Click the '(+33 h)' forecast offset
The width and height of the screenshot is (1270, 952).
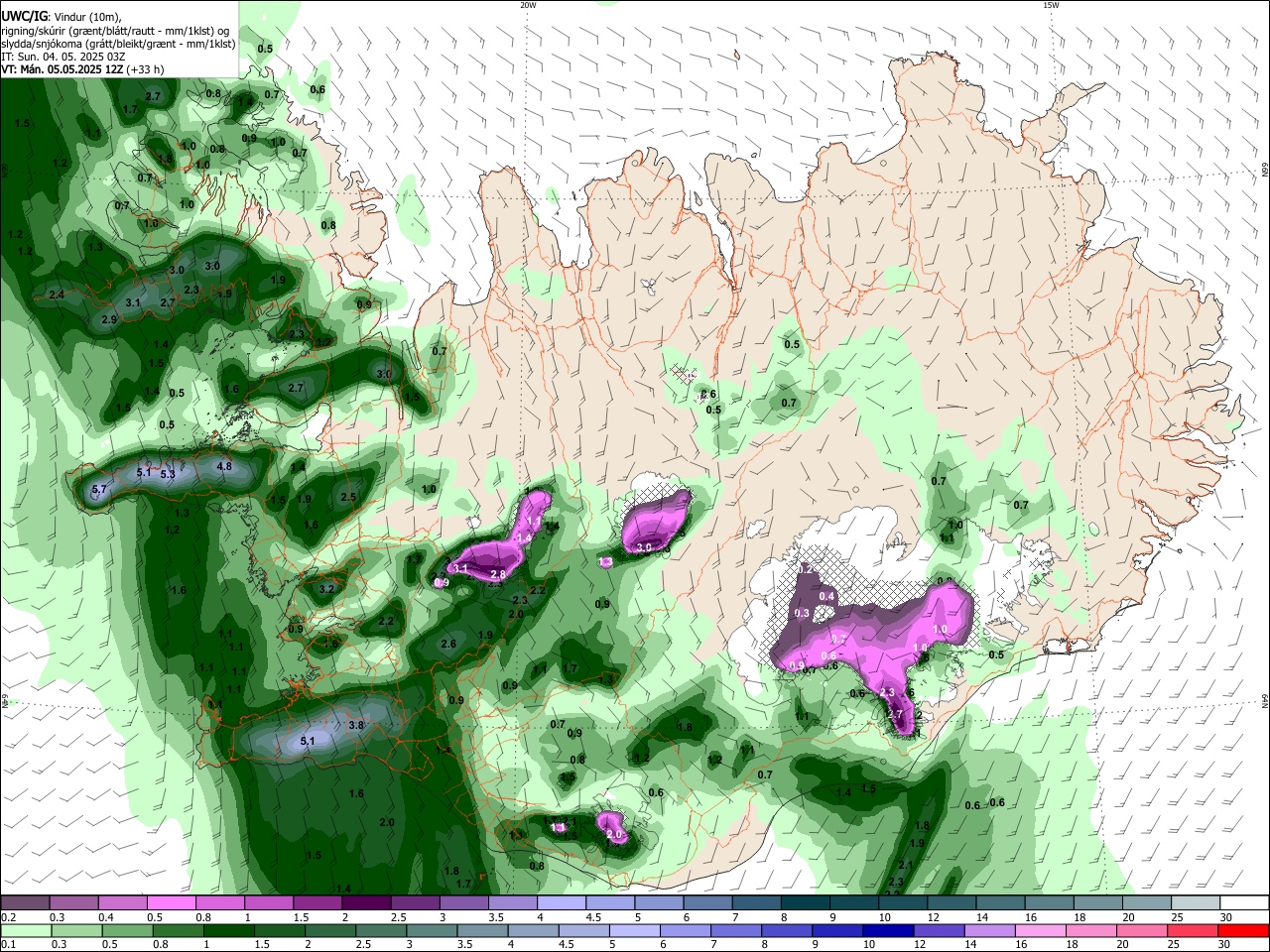[144, 69]
